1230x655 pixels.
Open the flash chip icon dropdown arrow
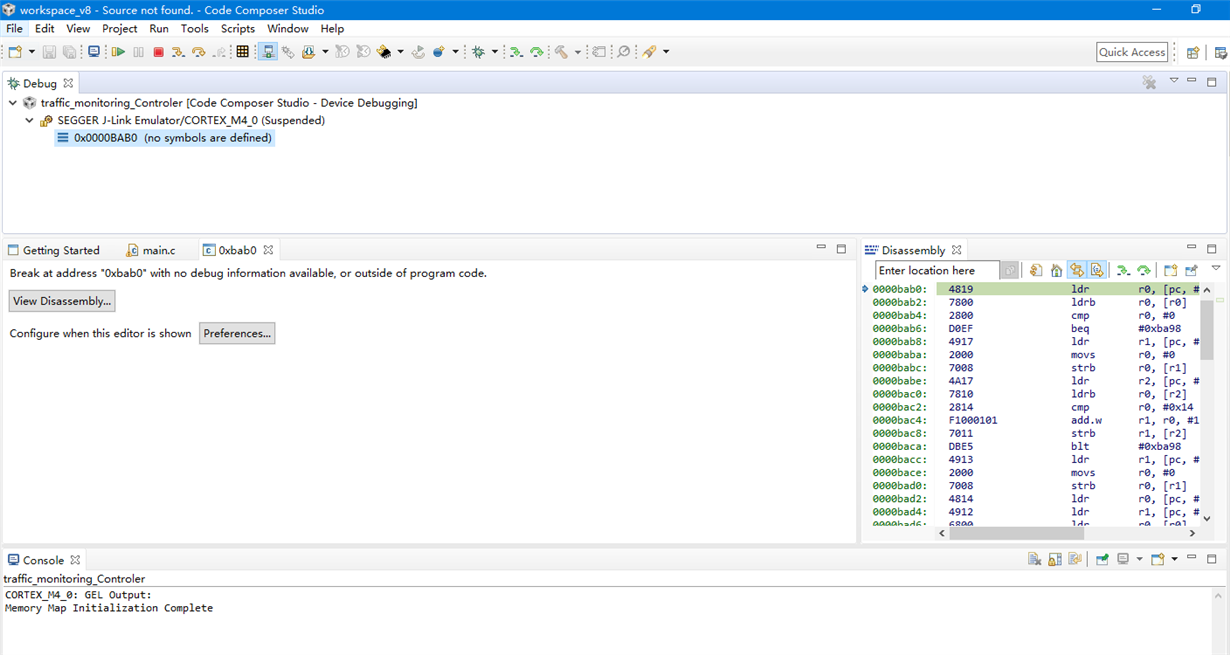400,52
